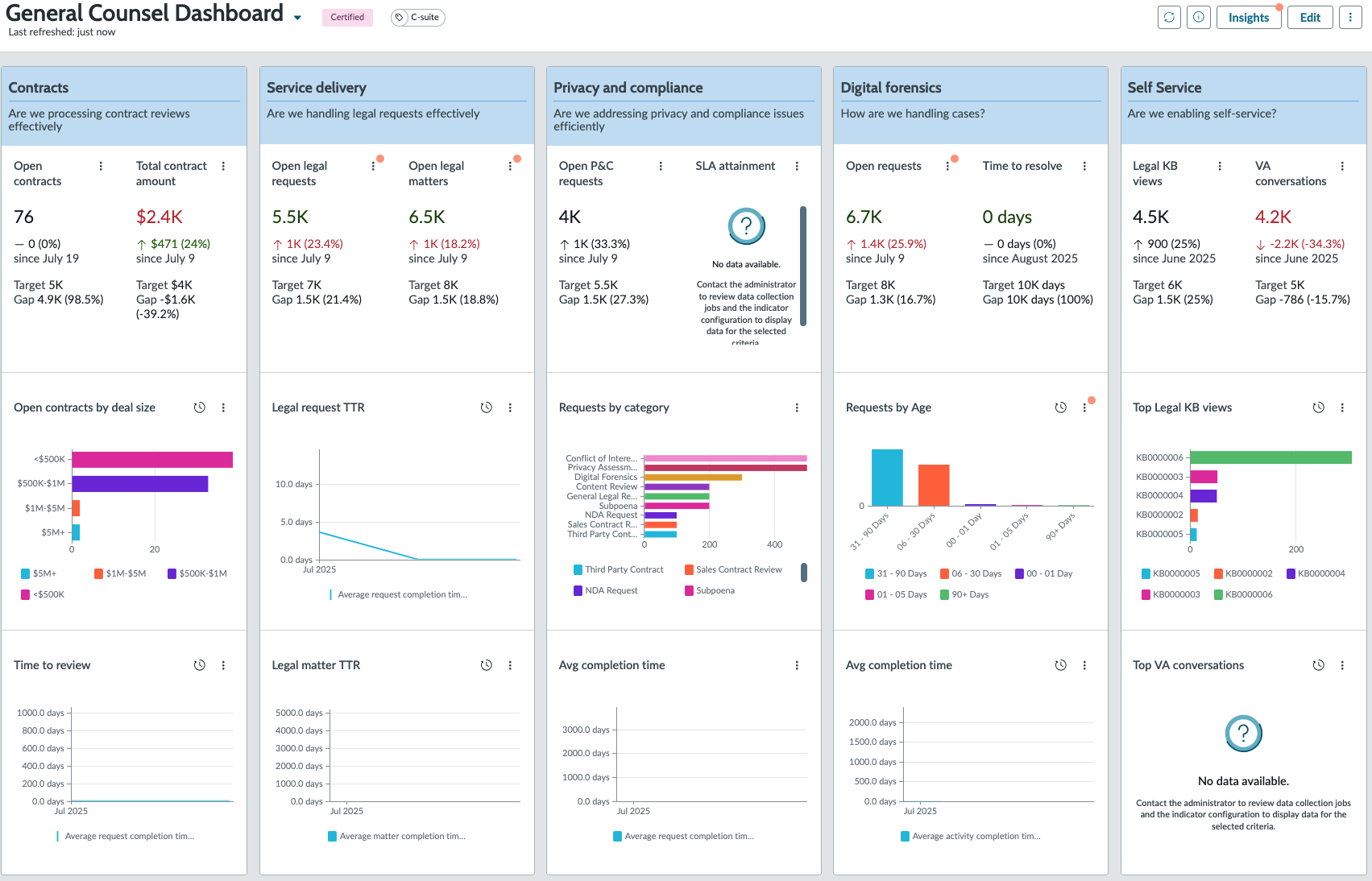Click the Digital Forensics yellow category bar
This screenshot has height=881, width=1372.
point(693,477)
